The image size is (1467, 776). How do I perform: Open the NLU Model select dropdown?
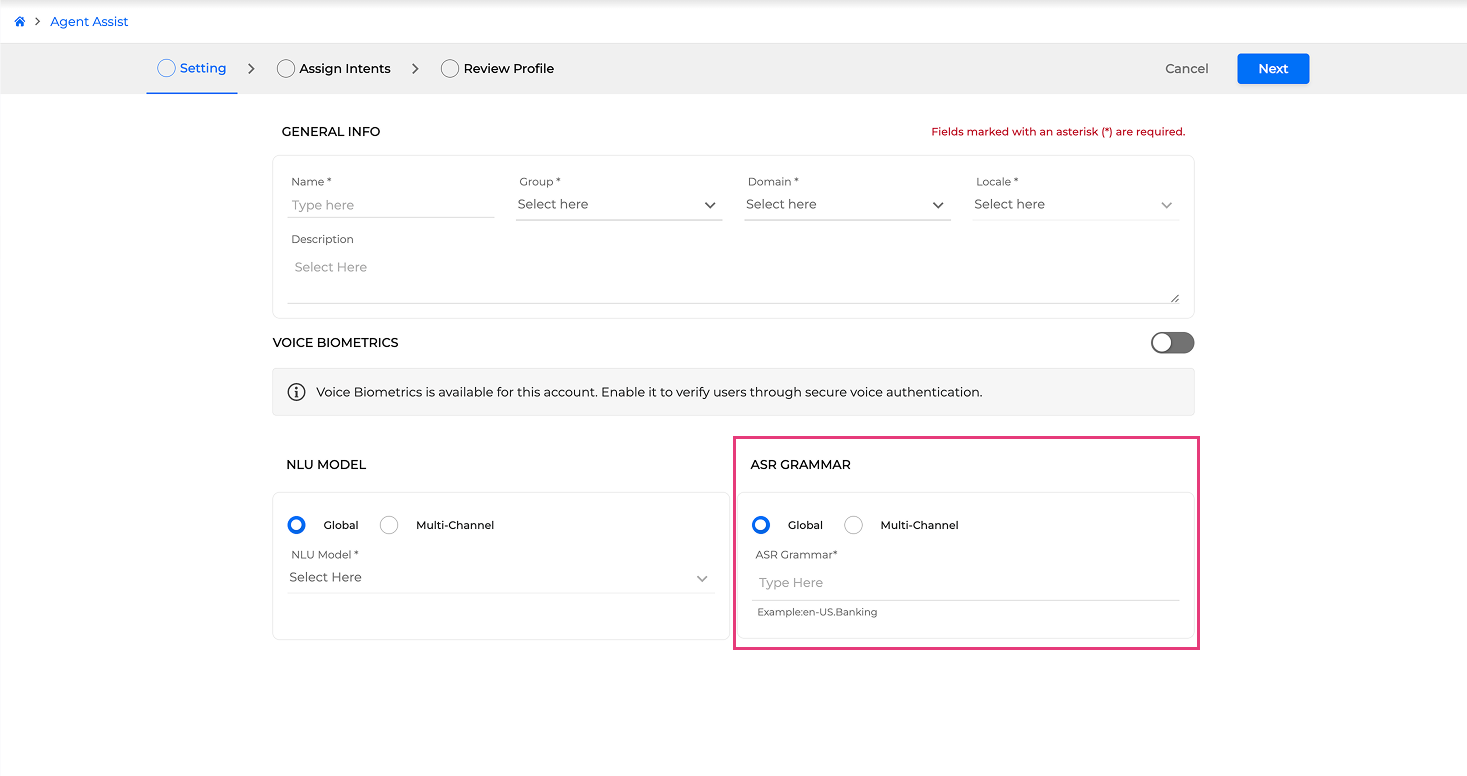coord(500,578)
